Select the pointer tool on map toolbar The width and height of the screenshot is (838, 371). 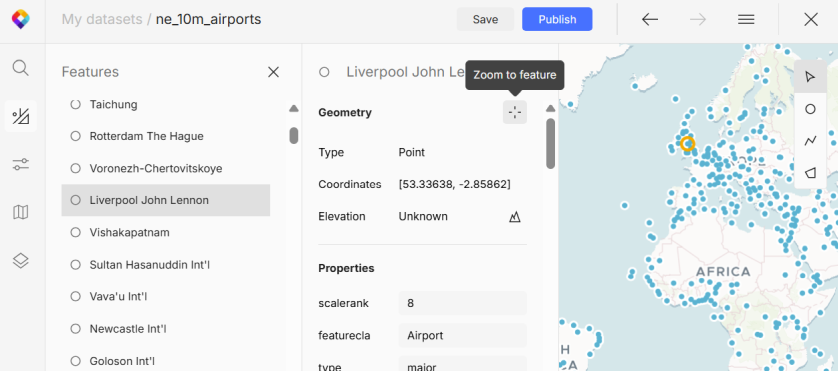point(810,77)
